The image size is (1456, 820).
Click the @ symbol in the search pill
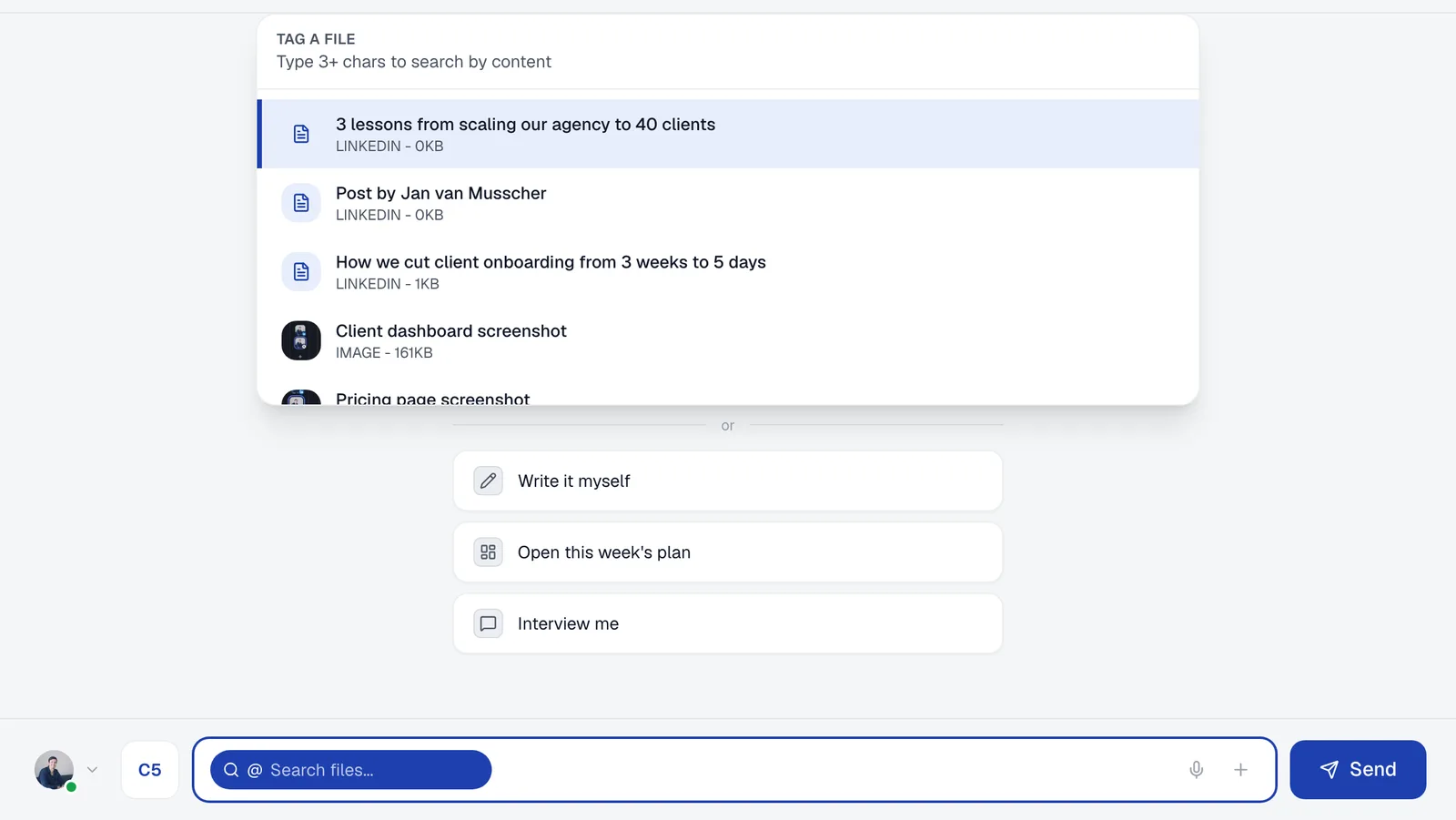pyautogui.click(x=255, y=770)
